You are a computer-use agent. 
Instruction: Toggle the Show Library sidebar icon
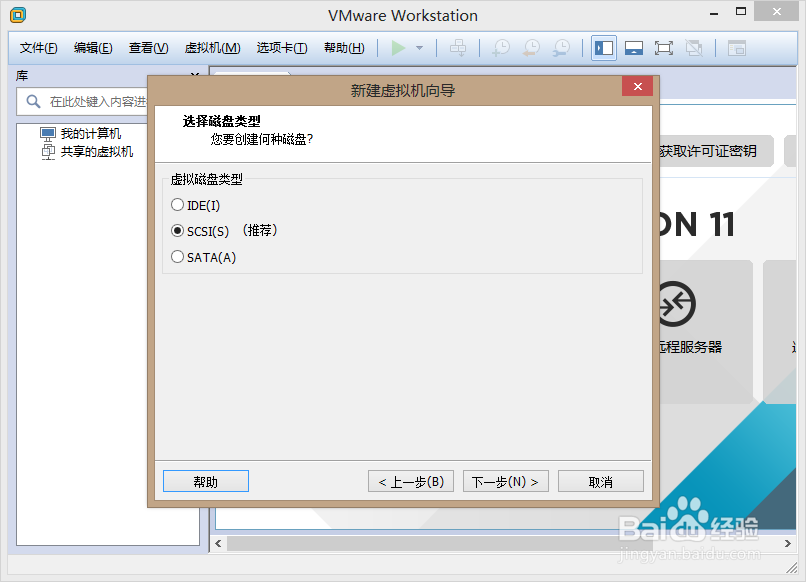(604, 48)
